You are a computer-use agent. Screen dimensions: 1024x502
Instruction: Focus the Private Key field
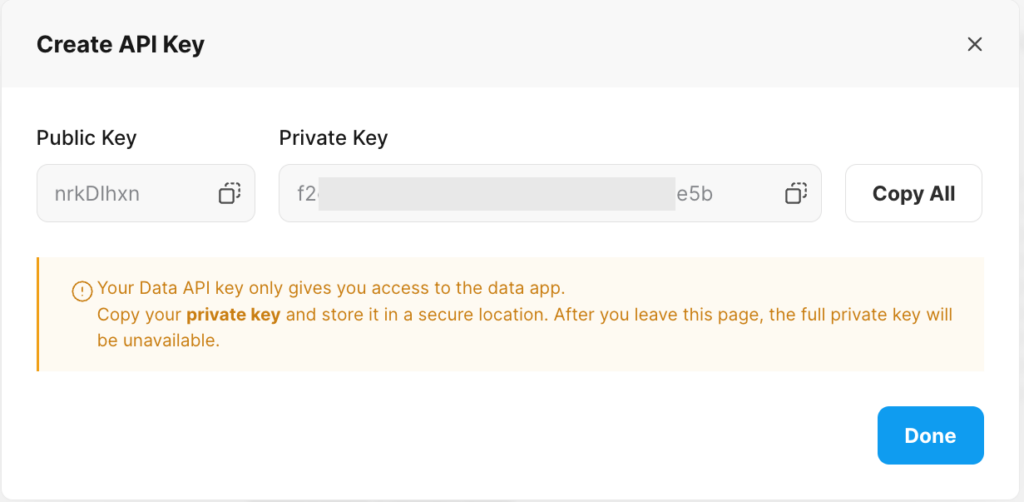pos(550,193)
